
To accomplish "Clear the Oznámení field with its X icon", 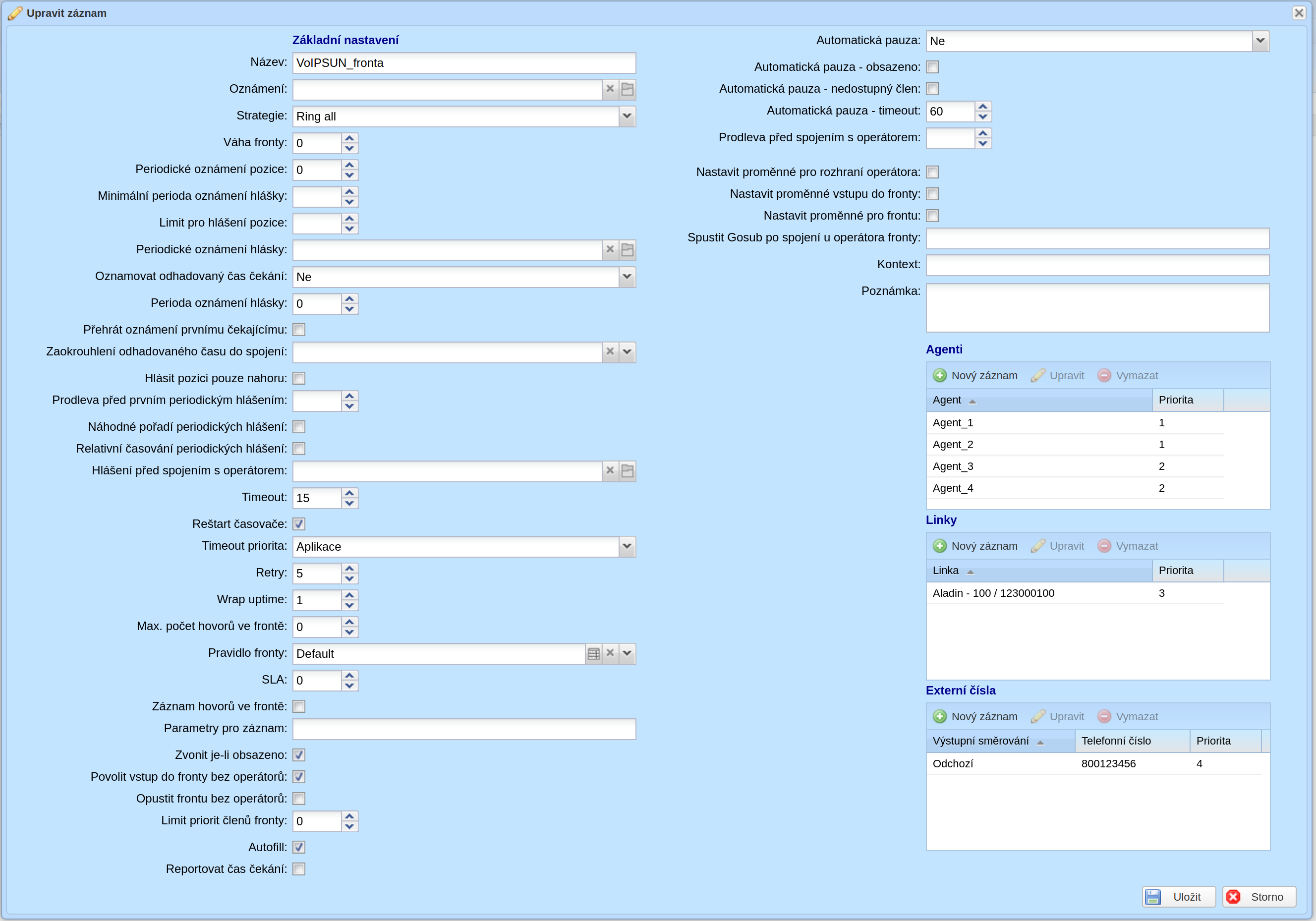I will click(x=610, y=89).
